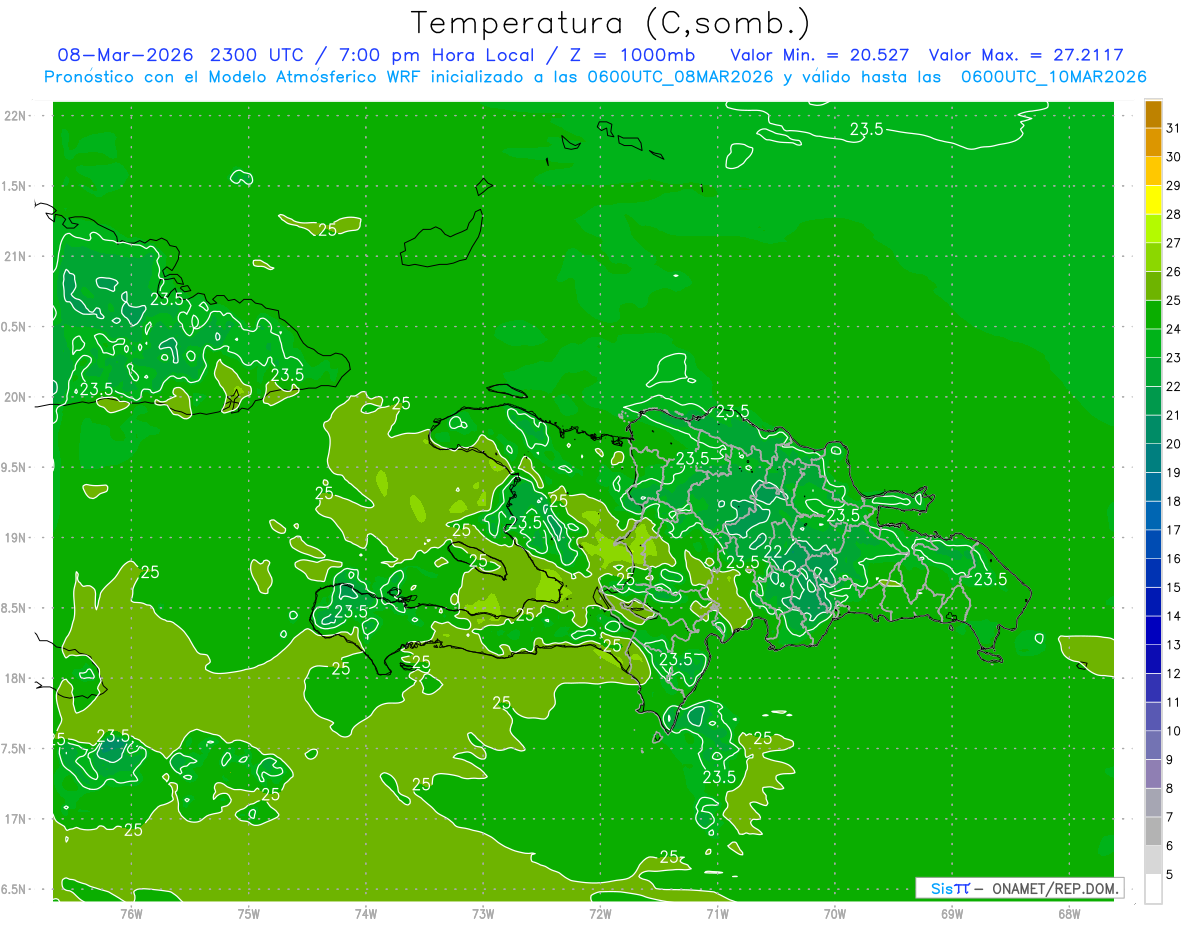1200x927 pixels.
Task: Click the 22N latitude axis label
Action: coord(15,116)
